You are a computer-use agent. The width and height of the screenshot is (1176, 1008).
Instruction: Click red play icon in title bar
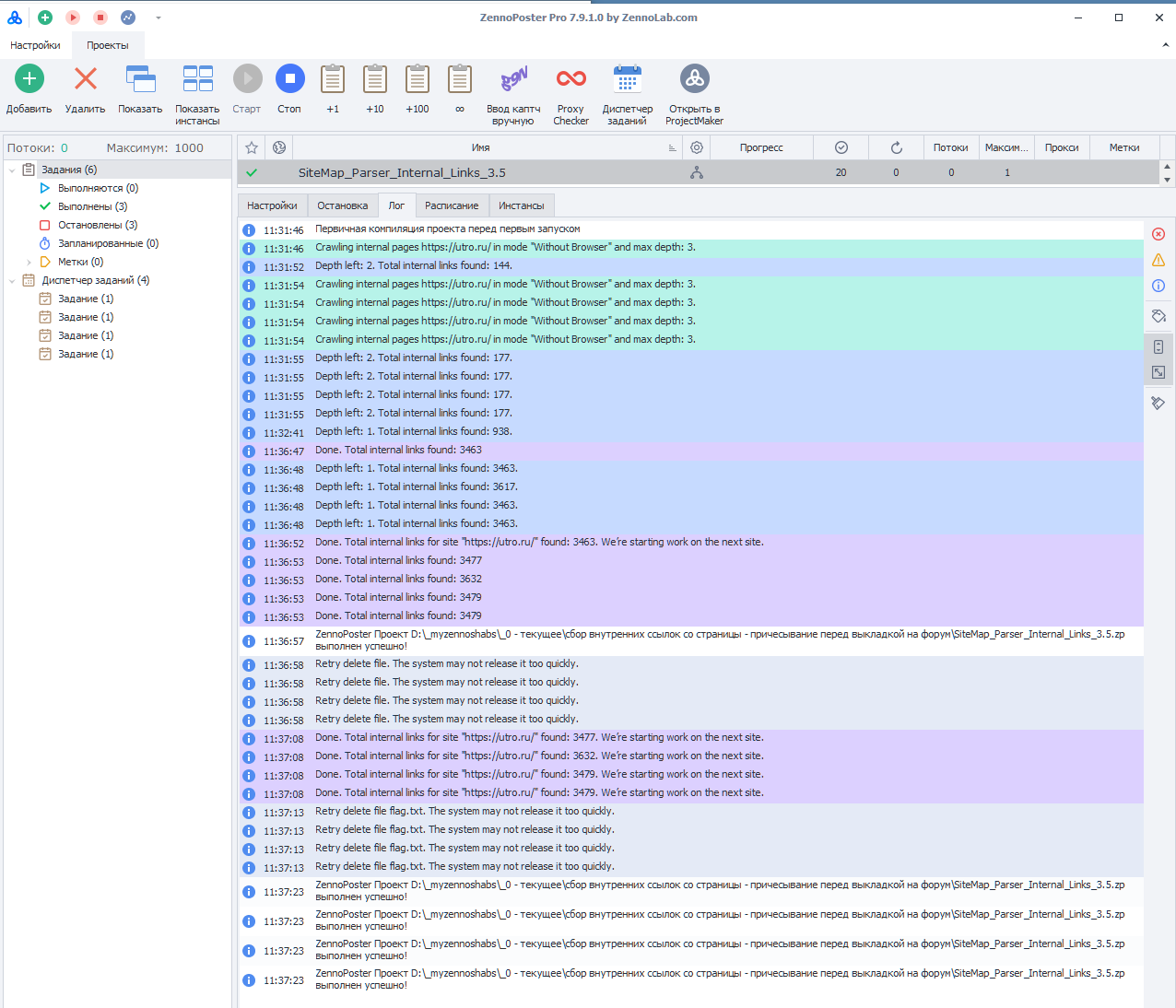click(73, 18)
